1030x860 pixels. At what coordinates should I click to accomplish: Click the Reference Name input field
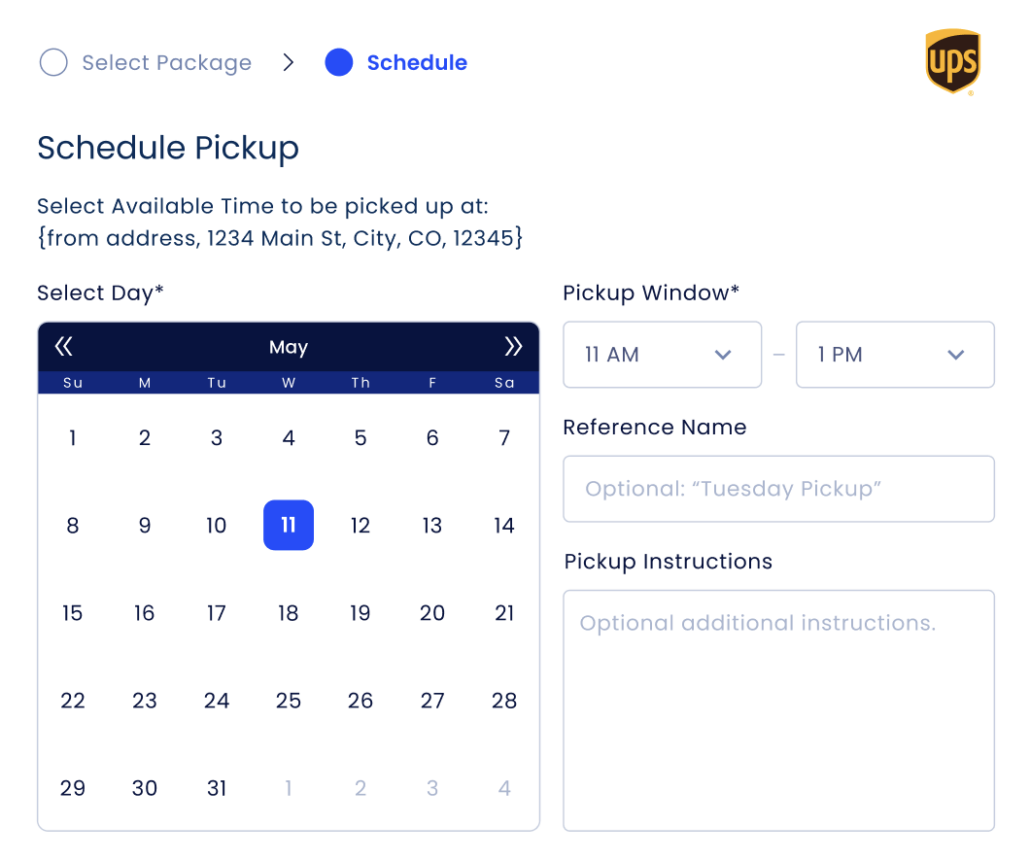pyautogui.click(x=778, y=489)
